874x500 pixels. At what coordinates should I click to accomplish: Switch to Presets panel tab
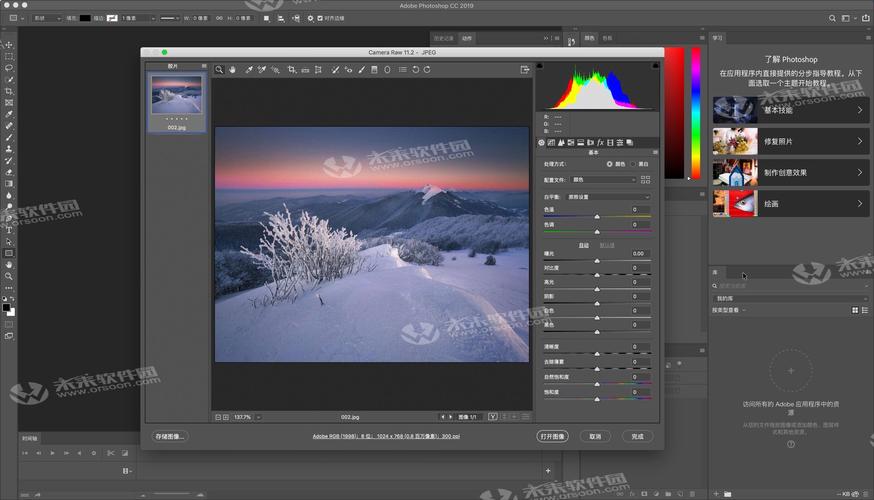point(620,143)
